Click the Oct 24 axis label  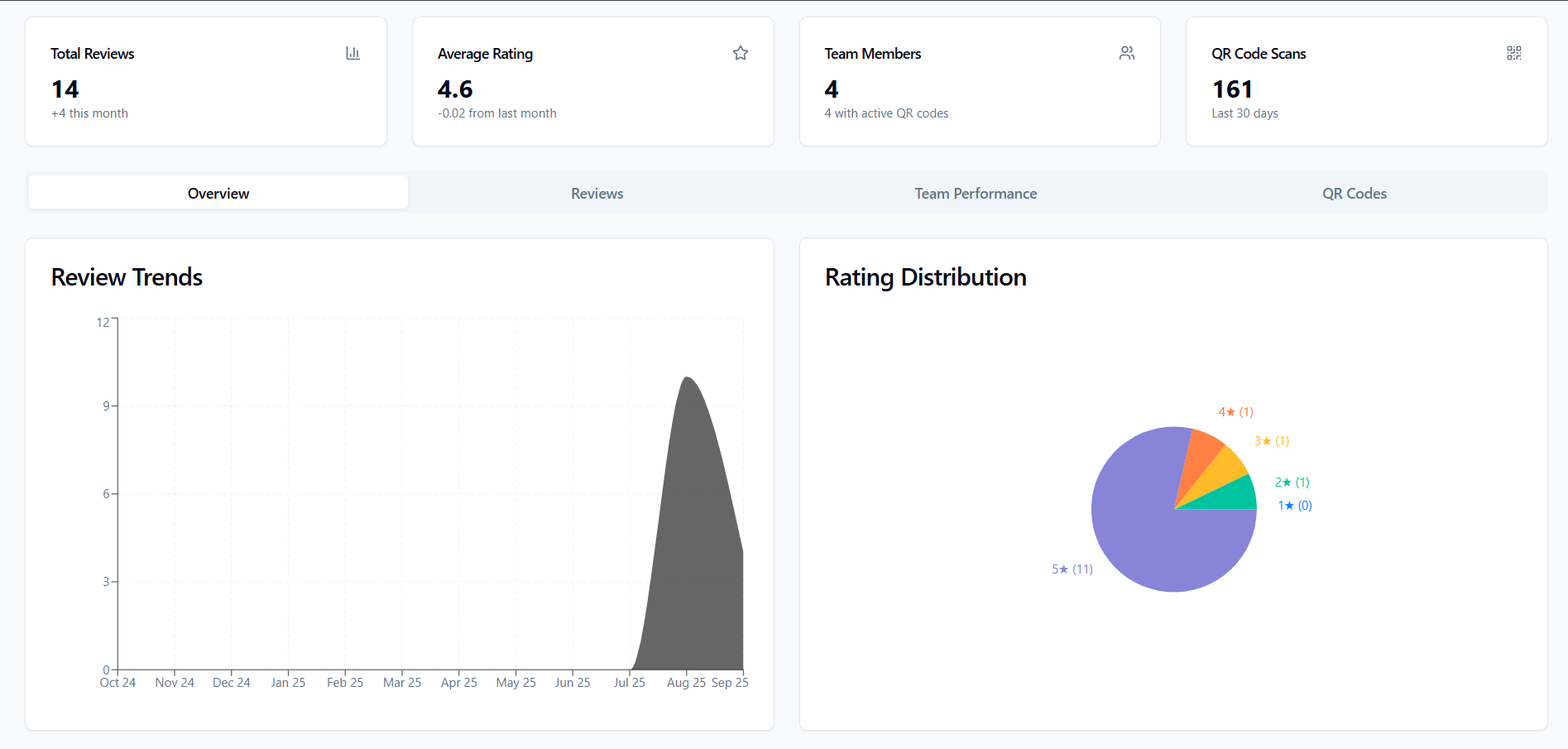pyautogui.click(x=117, y=682)
